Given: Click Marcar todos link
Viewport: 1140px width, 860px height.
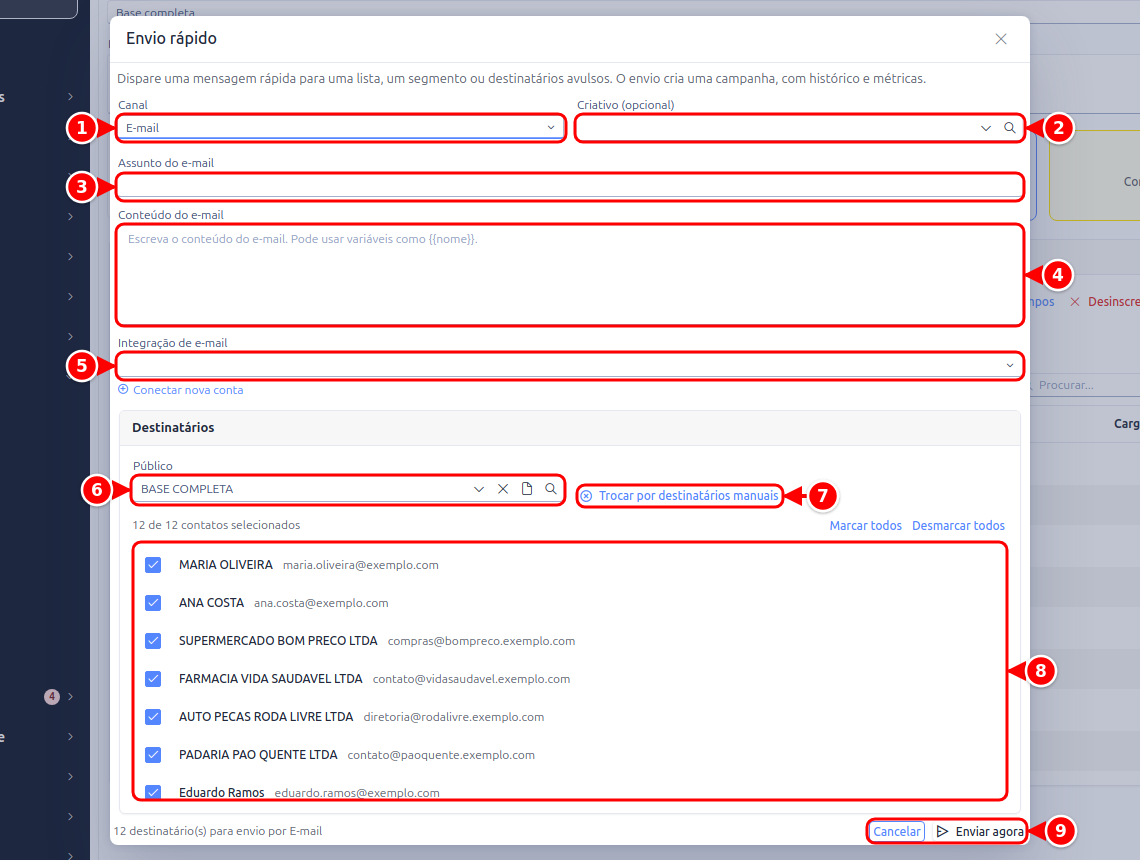Looking at the screenshot, I should (865, 526).
